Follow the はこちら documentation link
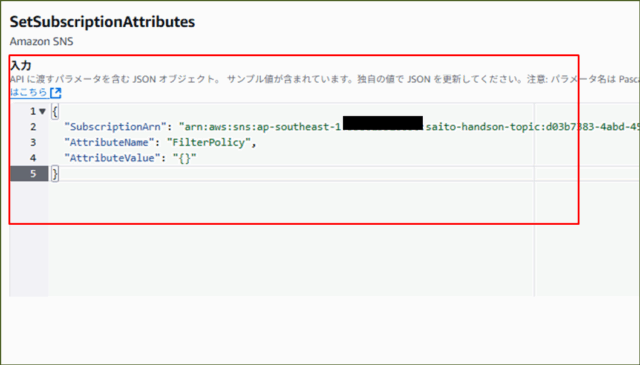Image resolution: width=640 pixels, height=365 pixels. pyautogui.click(x=29, y=92)
